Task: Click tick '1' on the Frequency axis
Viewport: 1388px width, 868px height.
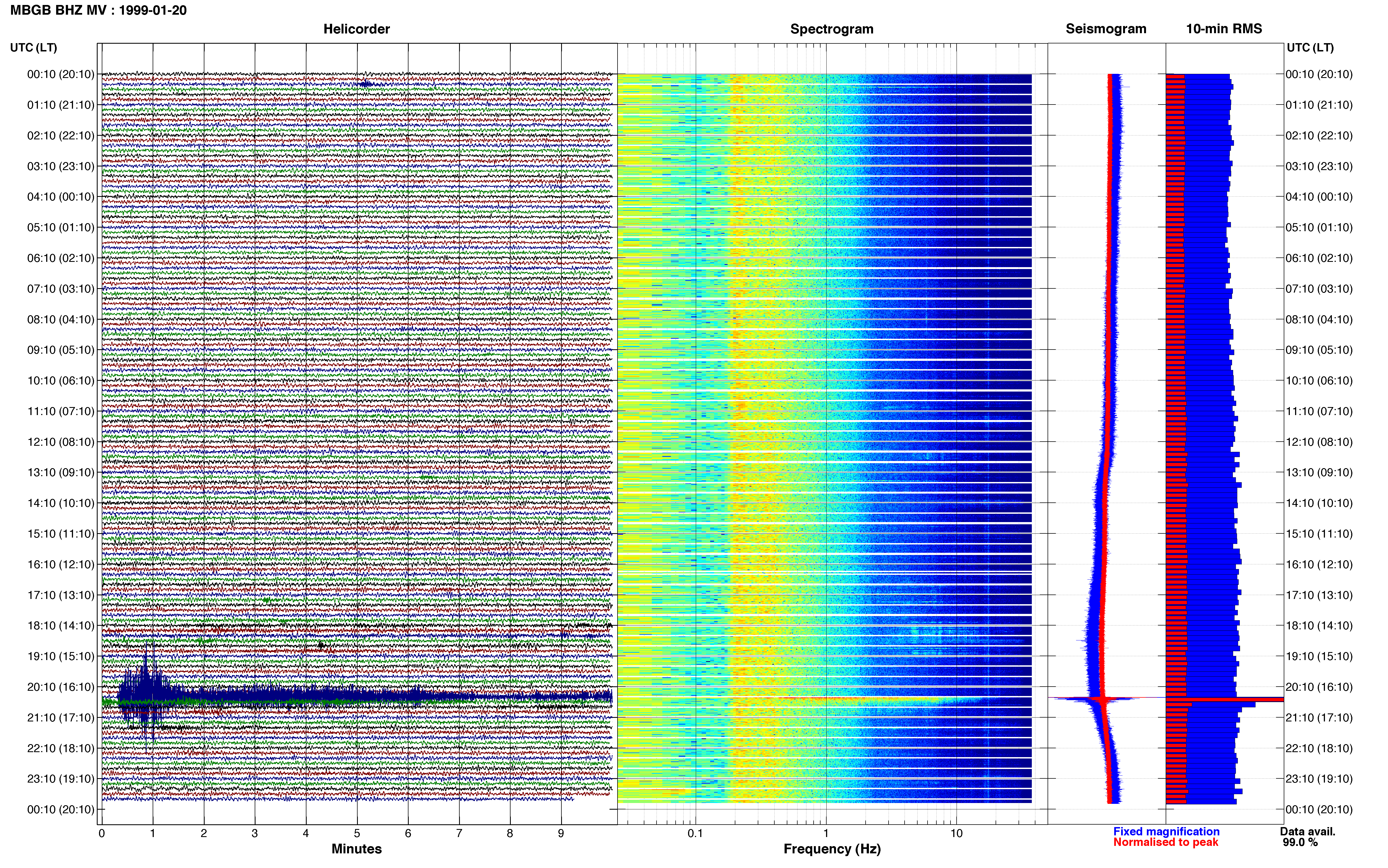Action: point(826,833)
